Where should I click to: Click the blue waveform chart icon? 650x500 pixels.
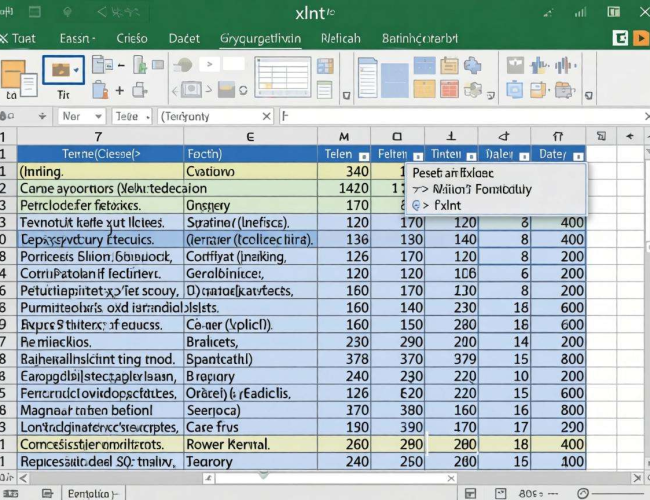pyautogui.click(x=539, y=66)
